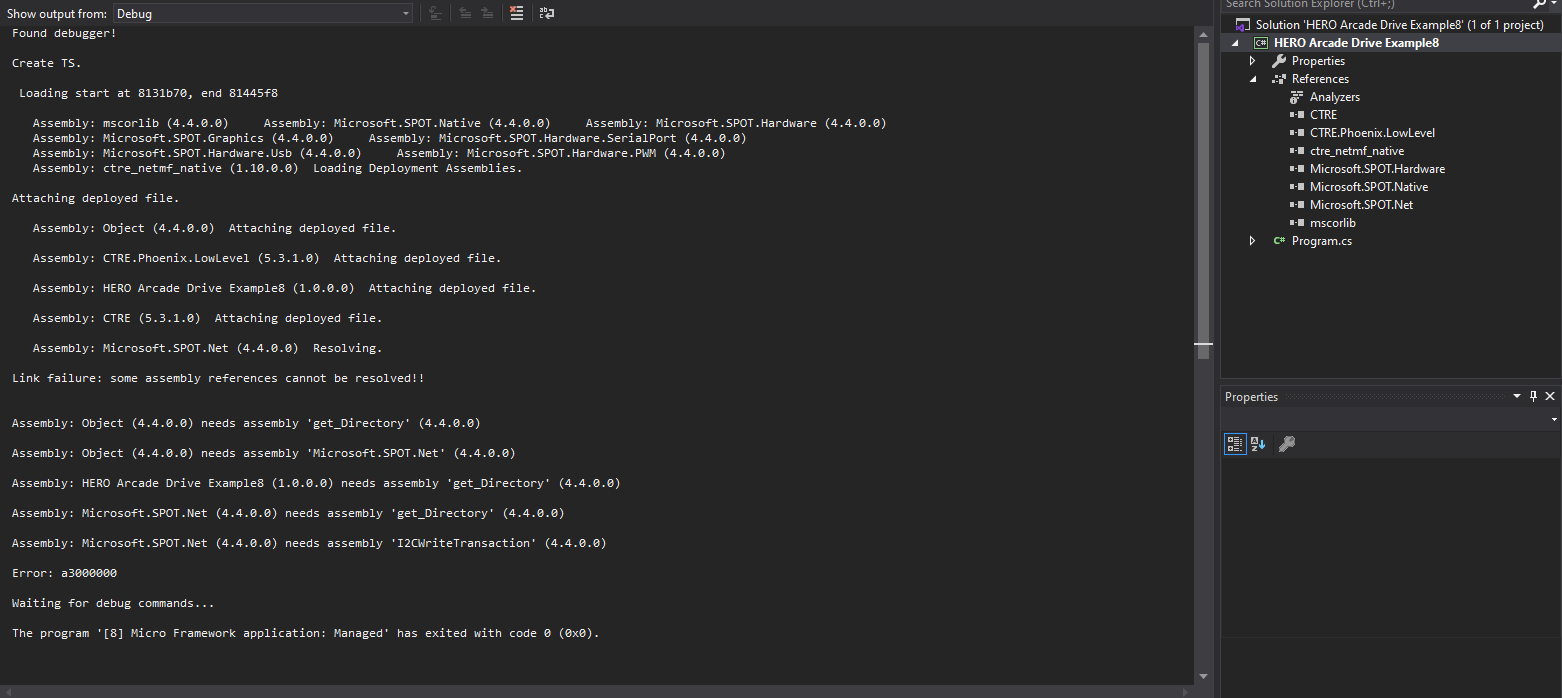Click the 'I2CWriteTransaction' needs assembly line
1562x698 pixels.
[309, 543]
